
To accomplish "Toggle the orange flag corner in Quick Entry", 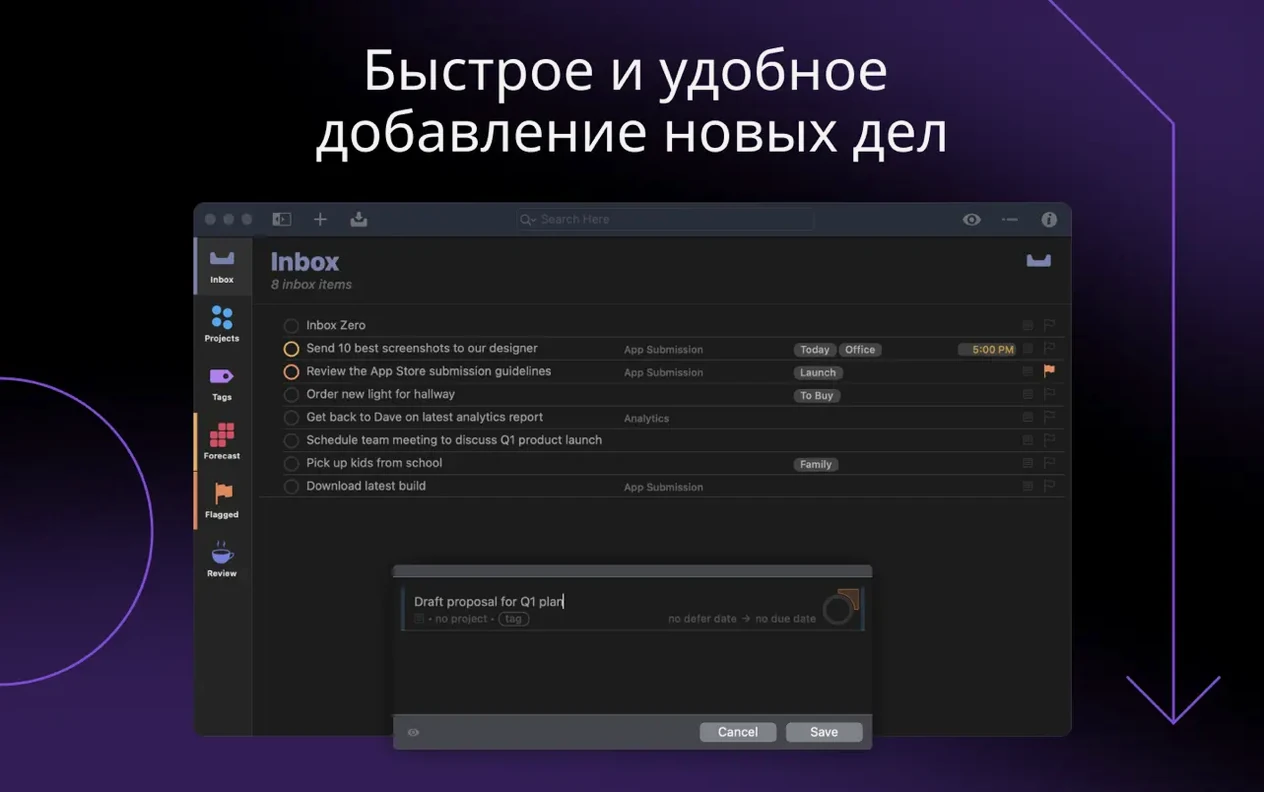I will [x=851, y=597].
